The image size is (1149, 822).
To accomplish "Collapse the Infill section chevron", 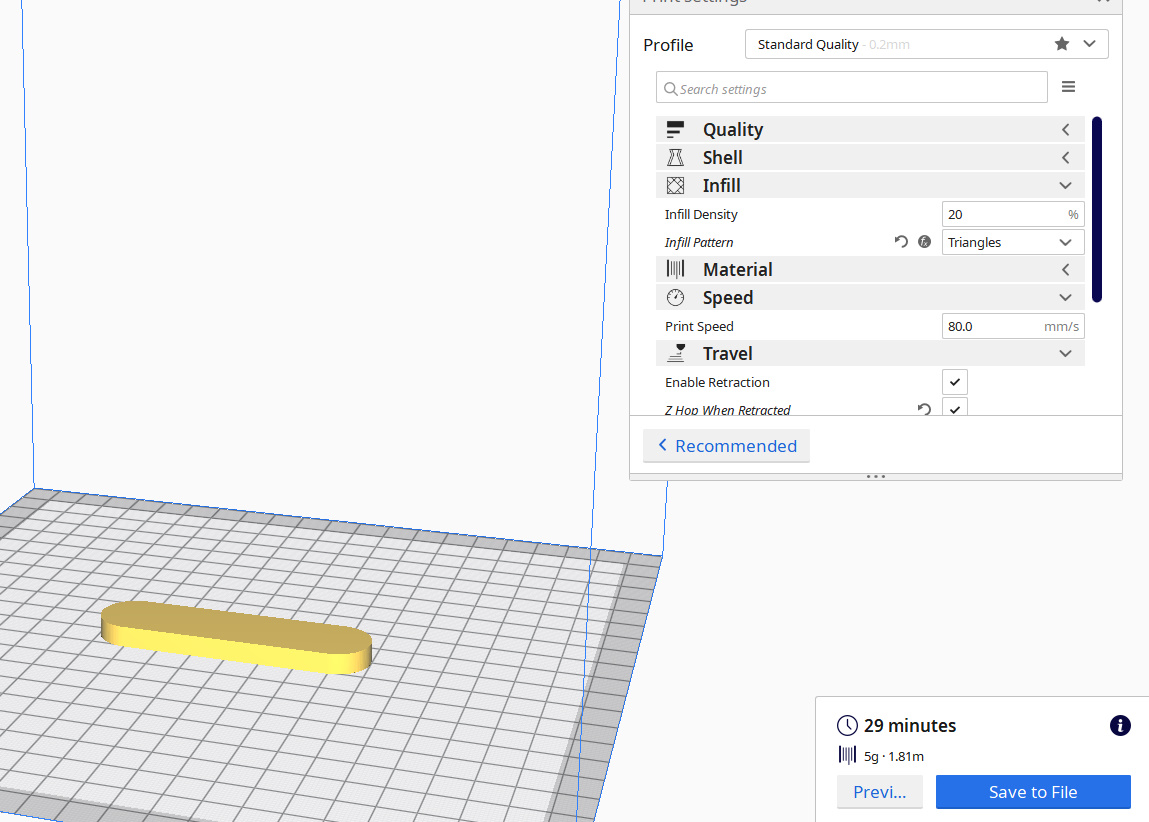I will coord(1065,185).
